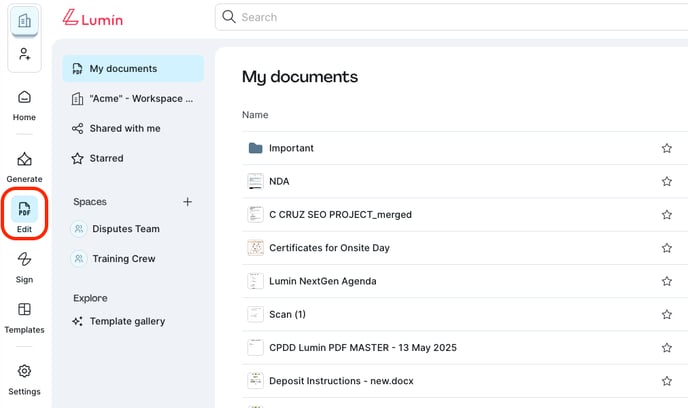Click the Scan (1) thumbnail

point(255,315)
